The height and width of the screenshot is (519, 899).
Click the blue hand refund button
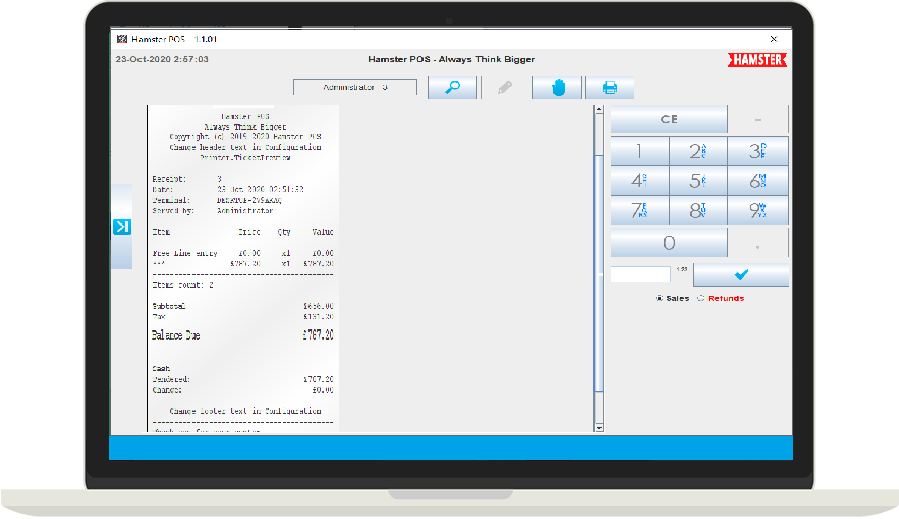(x=557, y=88)
